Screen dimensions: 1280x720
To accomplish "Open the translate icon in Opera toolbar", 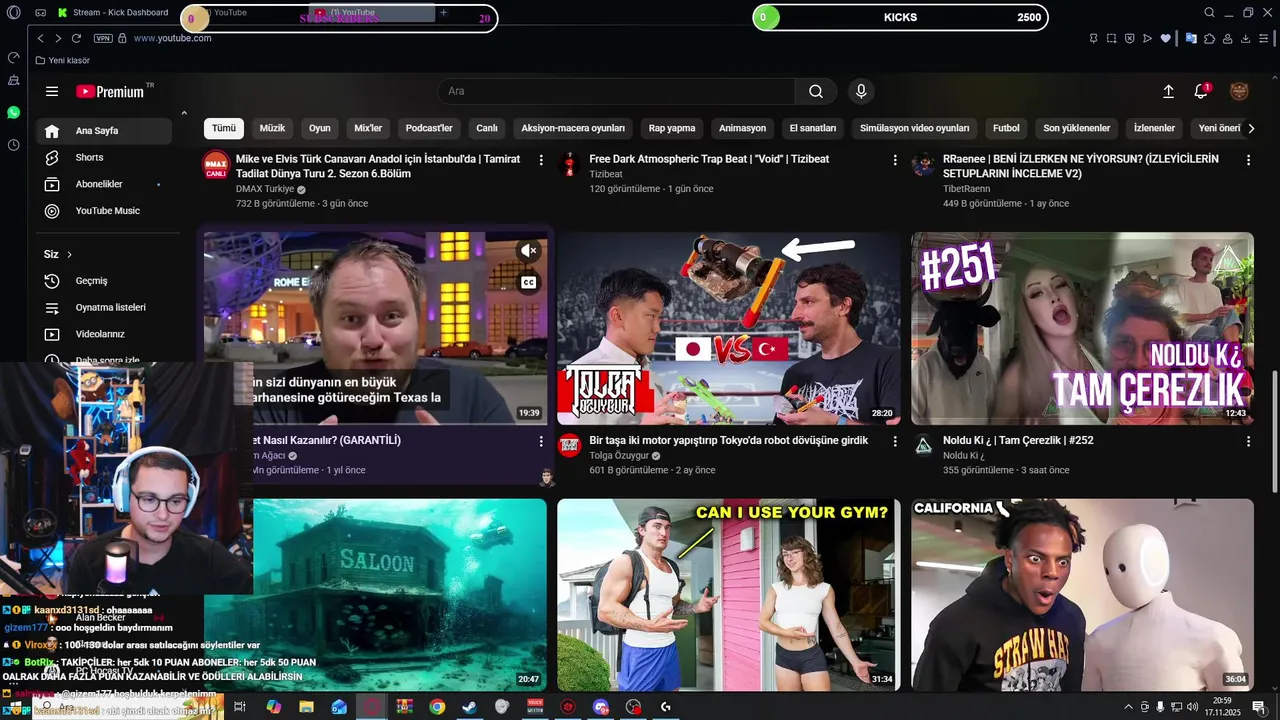I will tap(1191, 38).
